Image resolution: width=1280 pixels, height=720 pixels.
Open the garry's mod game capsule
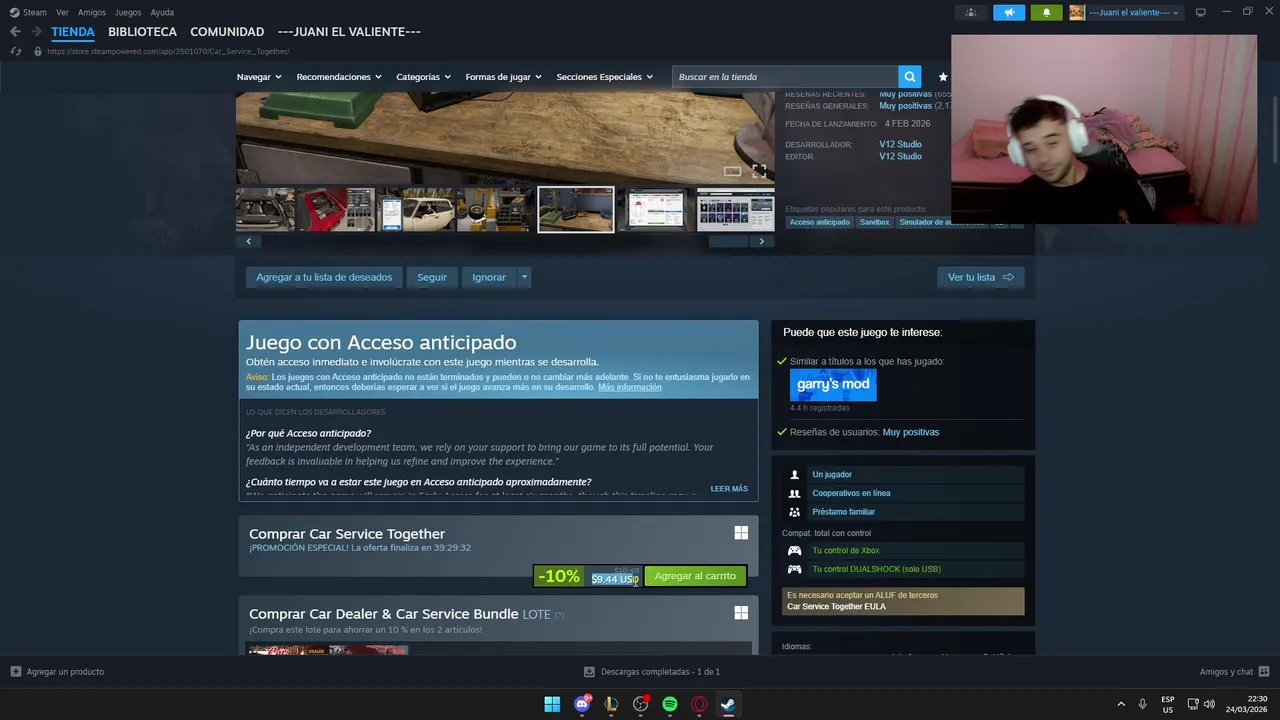coord(833,384)
